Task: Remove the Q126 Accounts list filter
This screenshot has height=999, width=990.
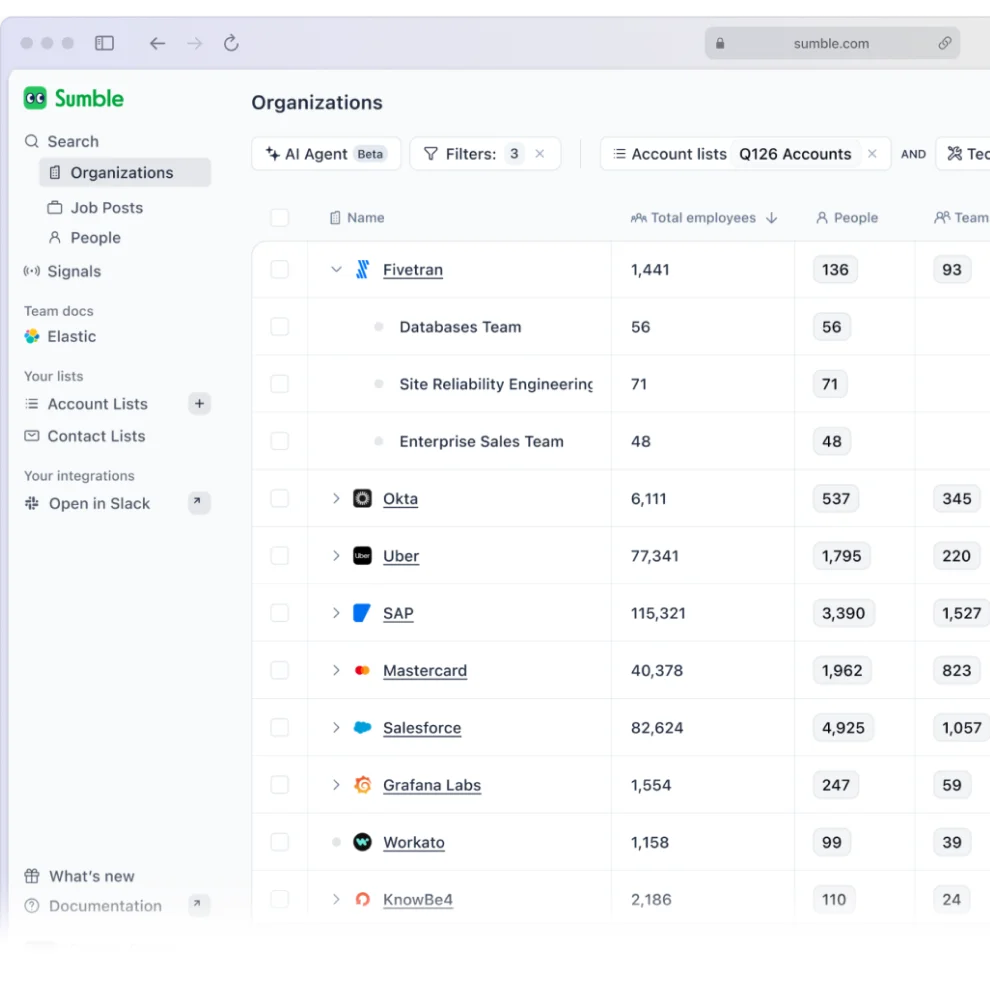Action: pyautogui.click(x=872, y=154)
